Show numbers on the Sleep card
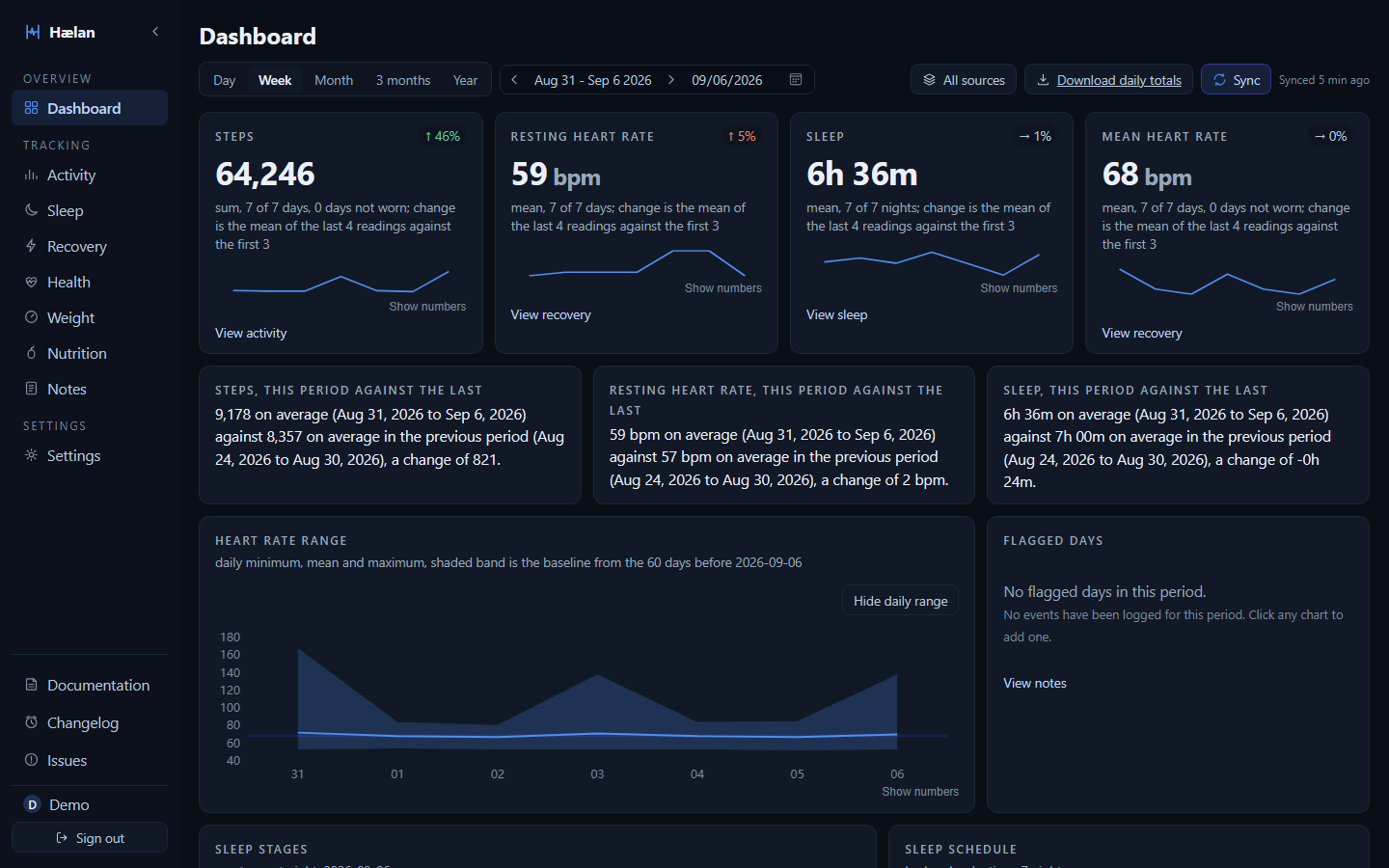Viewport: 1389px width, 868px height. [x=1019, y=287]
